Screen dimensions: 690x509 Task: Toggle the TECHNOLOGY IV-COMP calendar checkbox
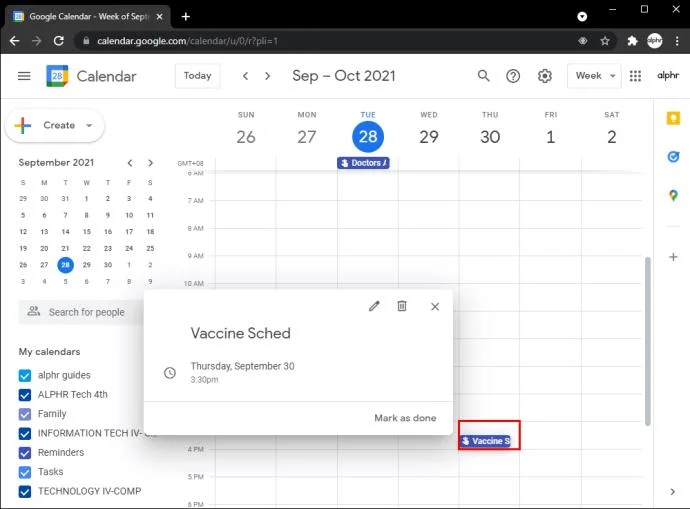coord(25,491)
